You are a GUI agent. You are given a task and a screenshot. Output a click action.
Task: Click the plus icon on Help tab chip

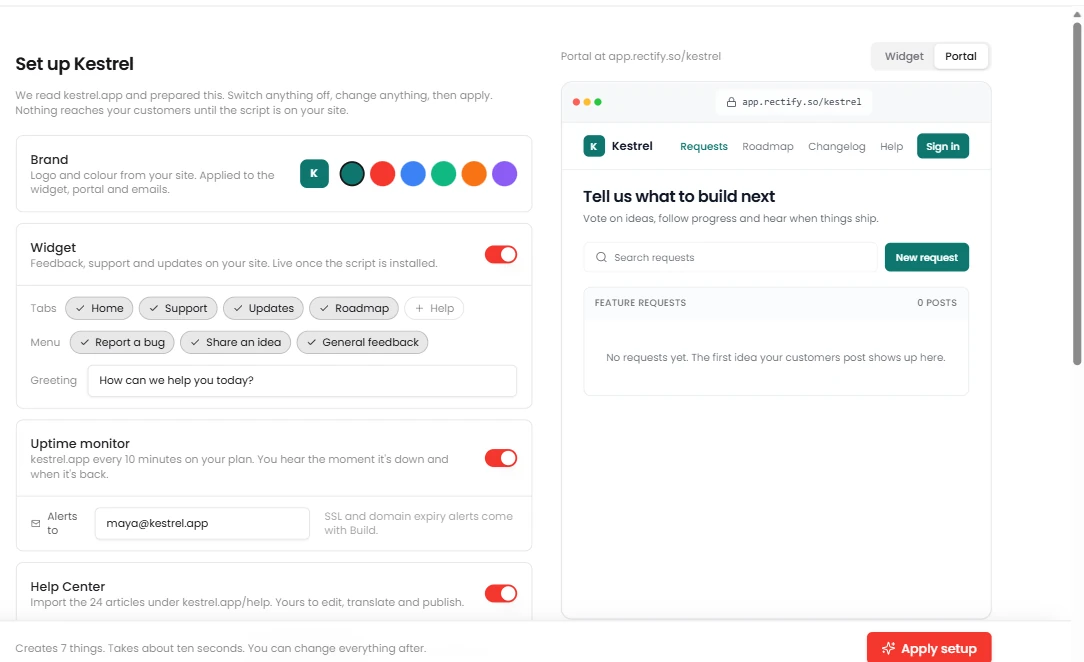click(x=419, y=308)
